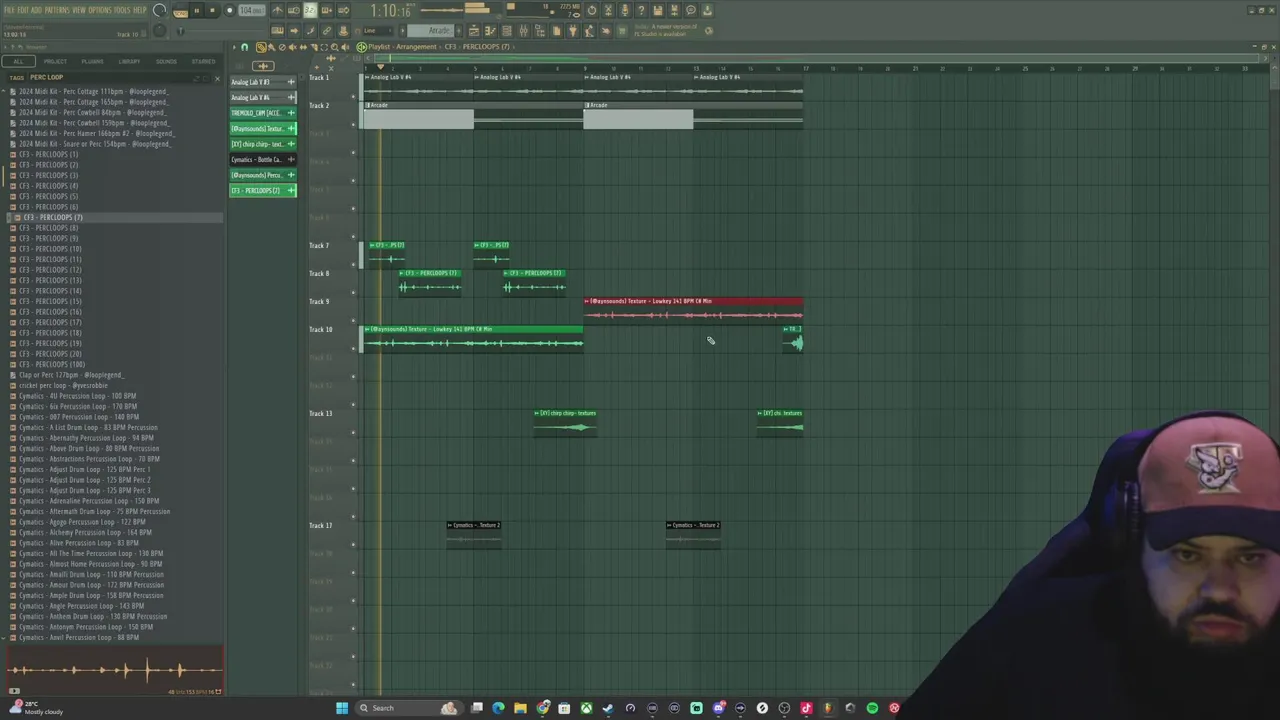Click the red Texture - Lowkey clip on Track 9
1280x720 pixels.
(693, 310)
